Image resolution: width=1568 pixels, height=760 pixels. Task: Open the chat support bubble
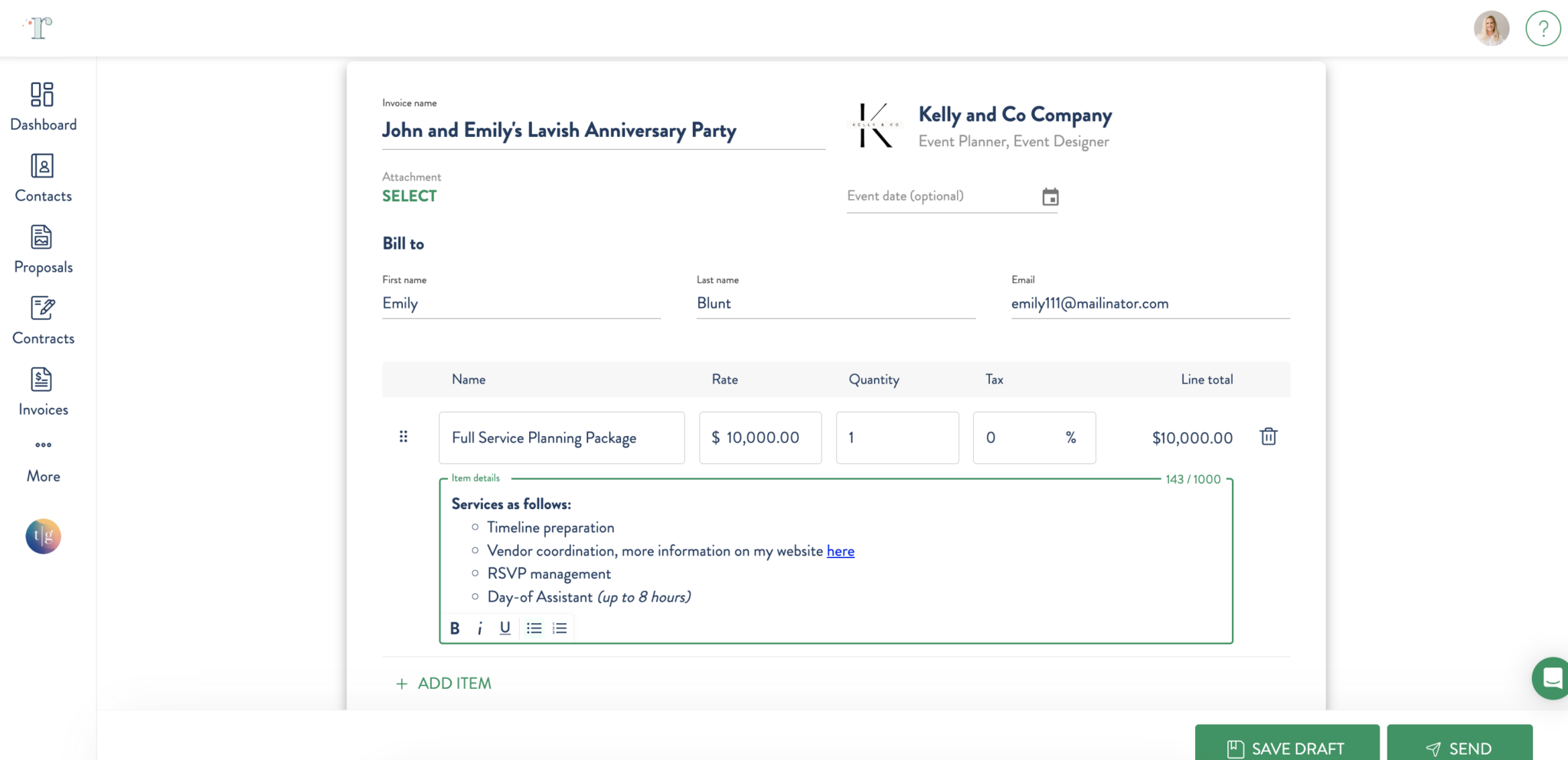point(1551,678)
